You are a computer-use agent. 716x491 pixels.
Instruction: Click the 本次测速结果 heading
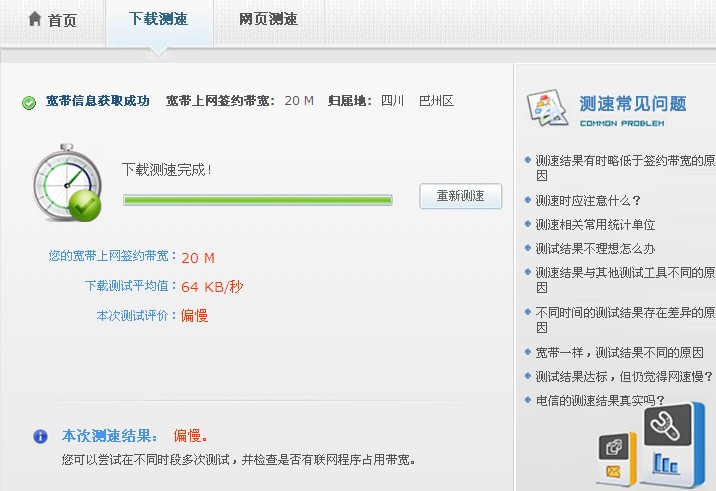click(x=110, y=436)
